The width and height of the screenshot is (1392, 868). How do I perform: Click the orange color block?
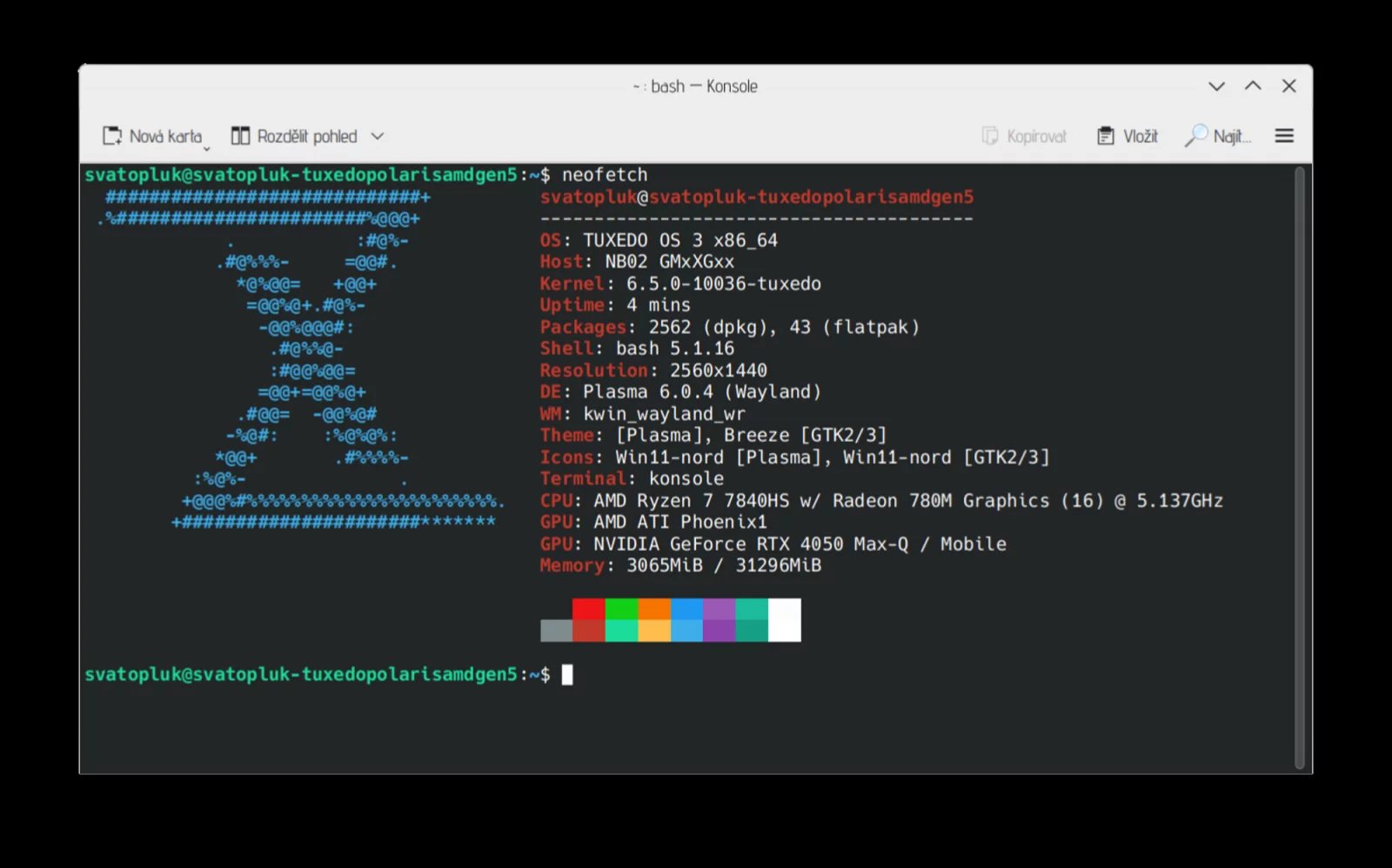click(x=654, y=609)
